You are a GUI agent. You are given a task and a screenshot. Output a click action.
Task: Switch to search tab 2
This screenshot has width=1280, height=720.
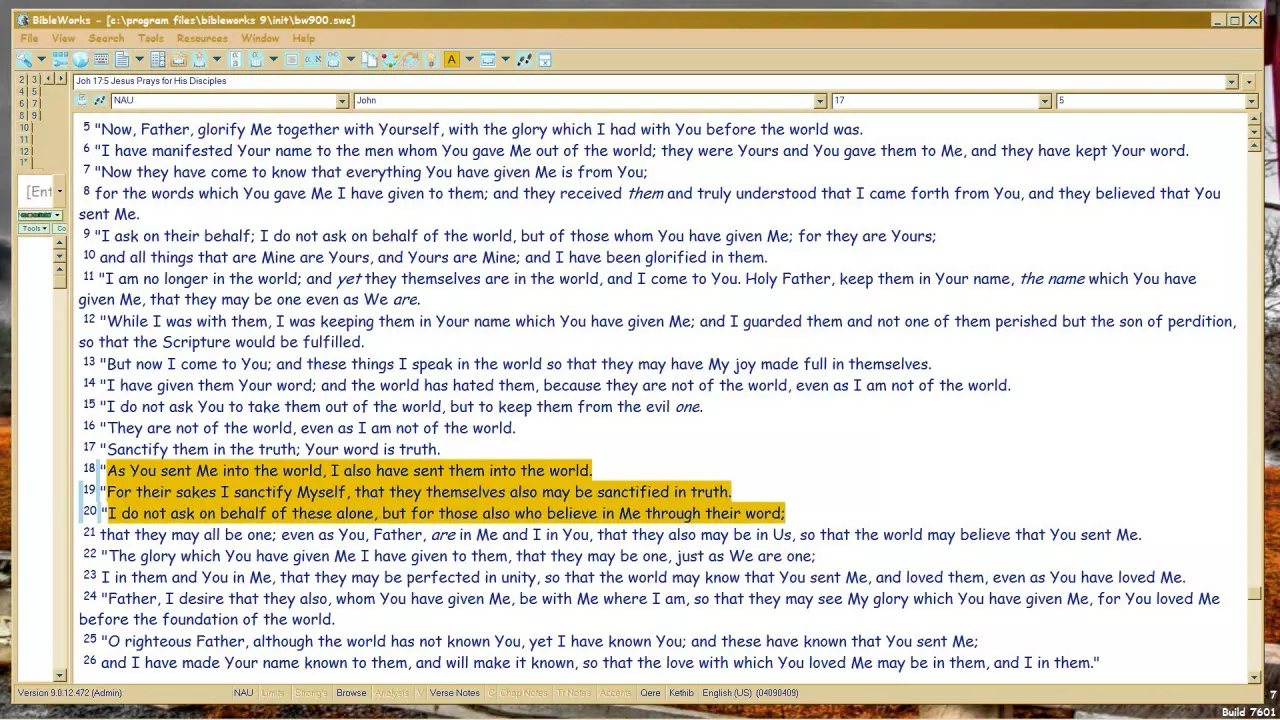pyautogui.click(x=22, y=80)
